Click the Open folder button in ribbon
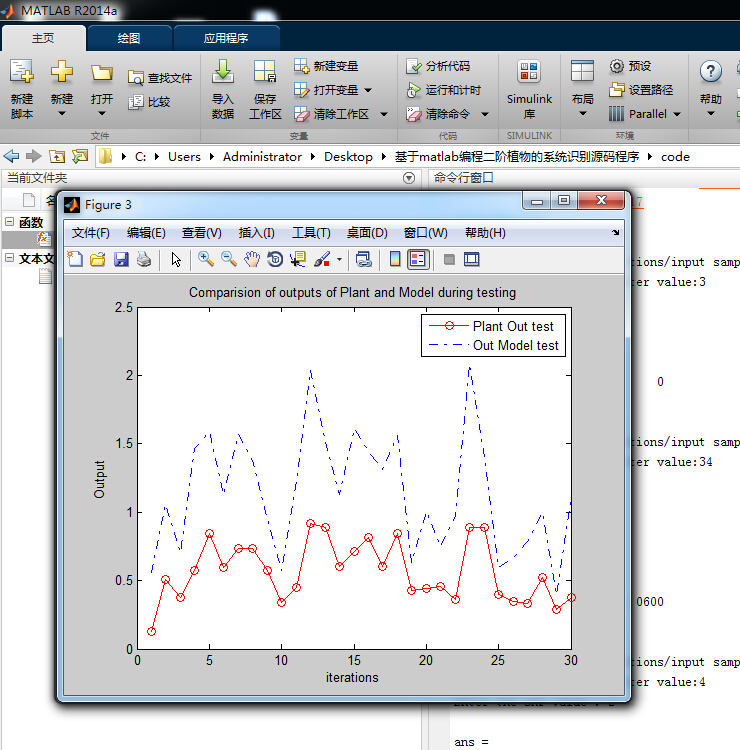Image resolution: width=740 pixels, height=750 pixels. coord(101,89)
